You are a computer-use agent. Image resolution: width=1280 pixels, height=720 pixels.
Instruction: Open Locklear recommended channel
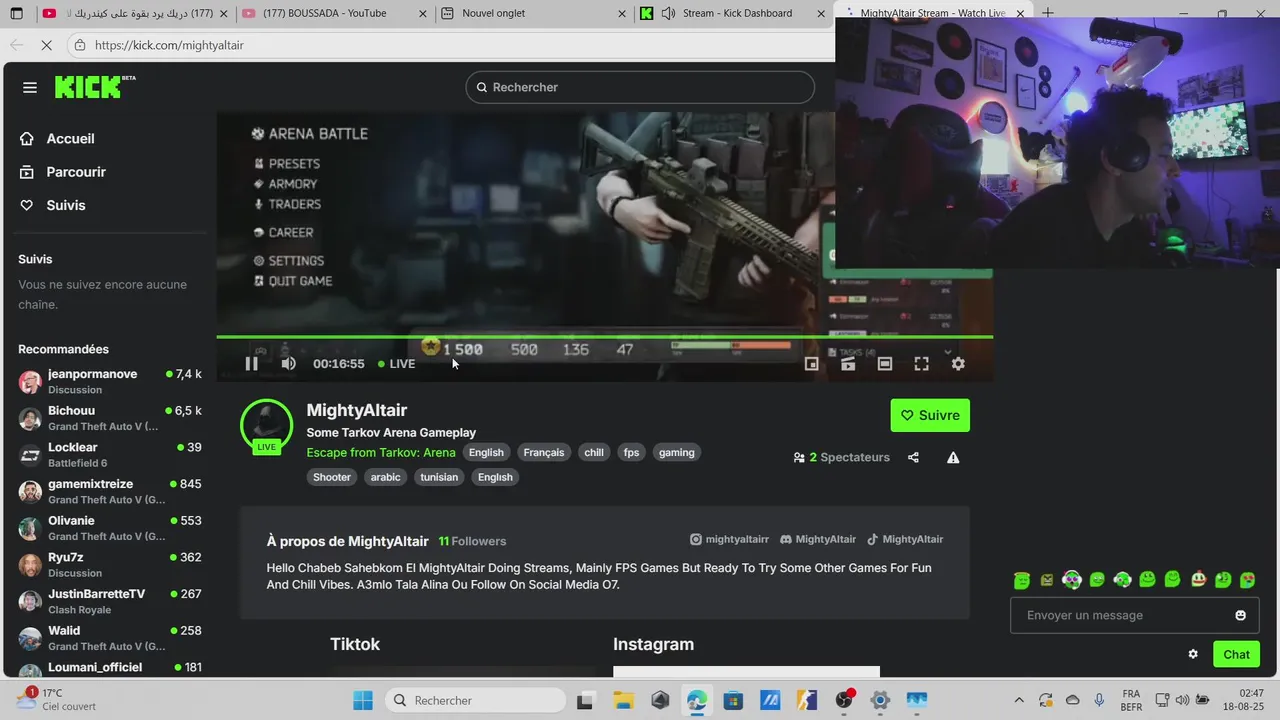(110, 455)
